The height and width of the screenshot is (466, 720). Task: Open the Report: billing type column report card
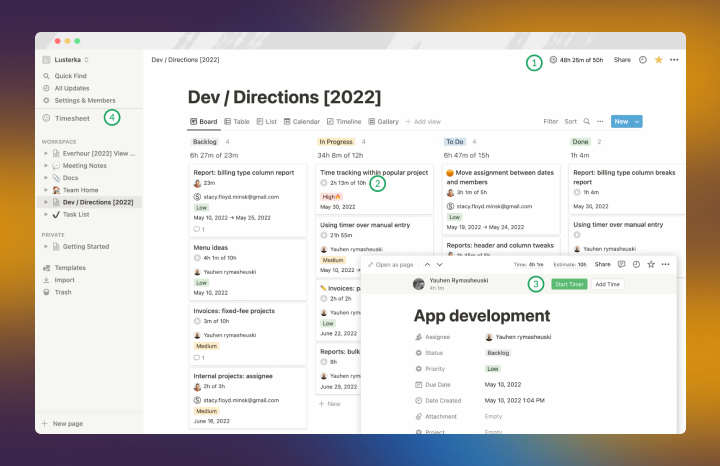244,171
